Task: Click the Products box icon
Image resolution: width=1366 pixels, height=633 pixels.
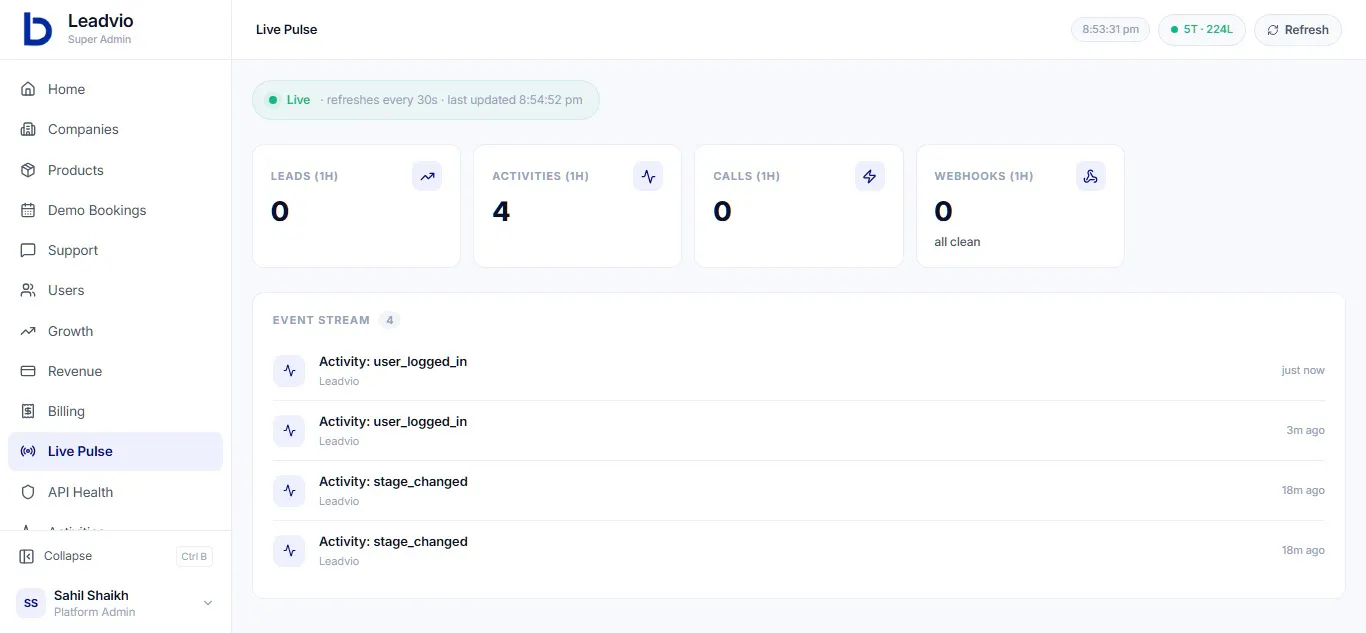Action: 28,170
